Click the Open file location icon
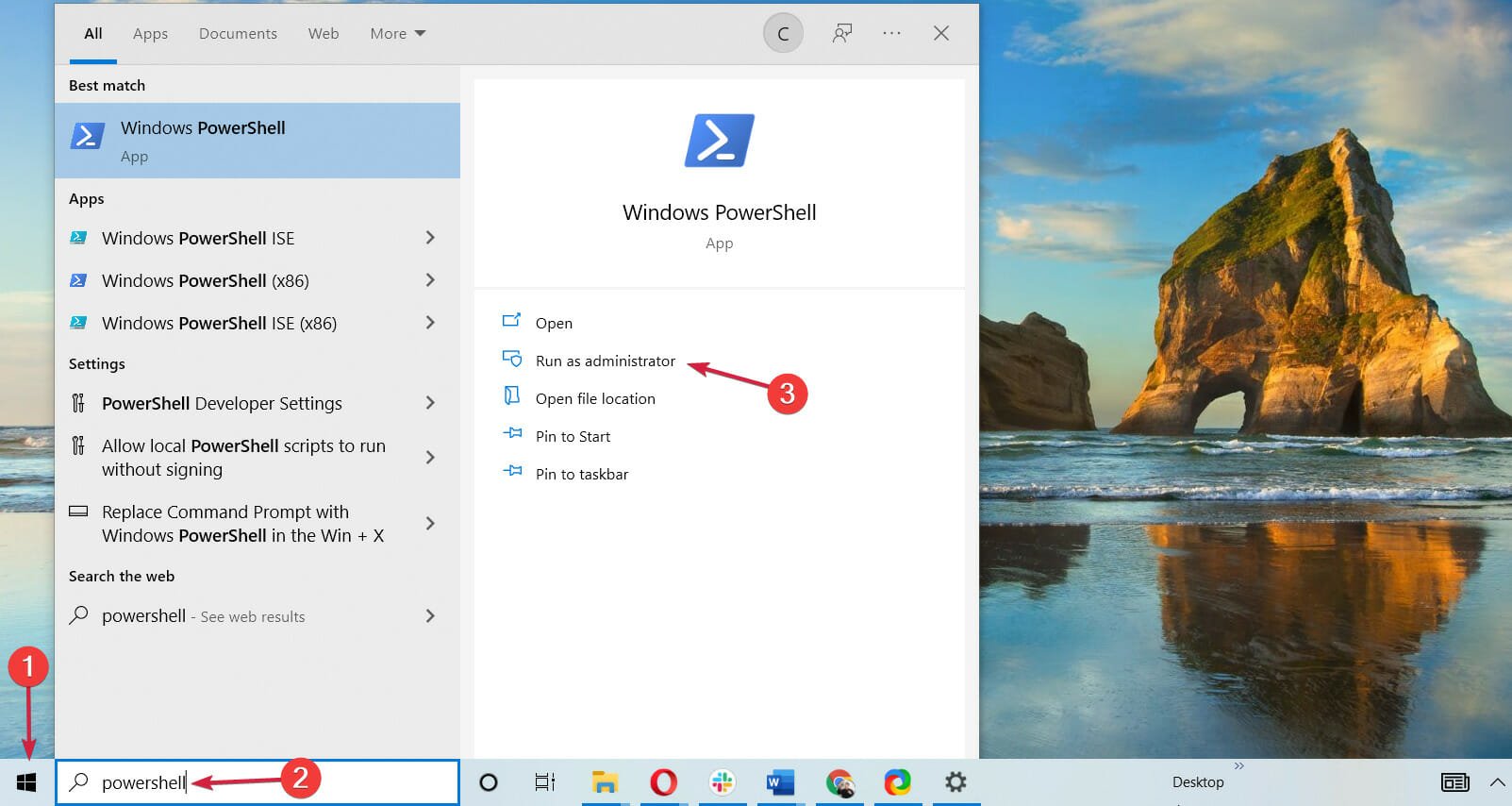 click(511, 395)
